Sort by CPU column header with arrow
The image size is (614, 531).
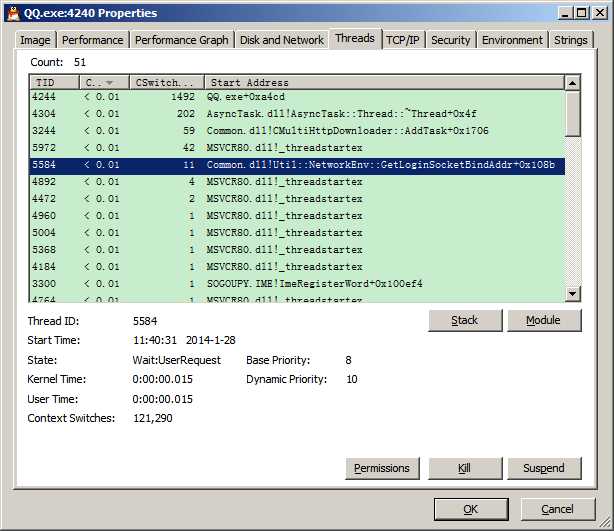pos(104,83)
